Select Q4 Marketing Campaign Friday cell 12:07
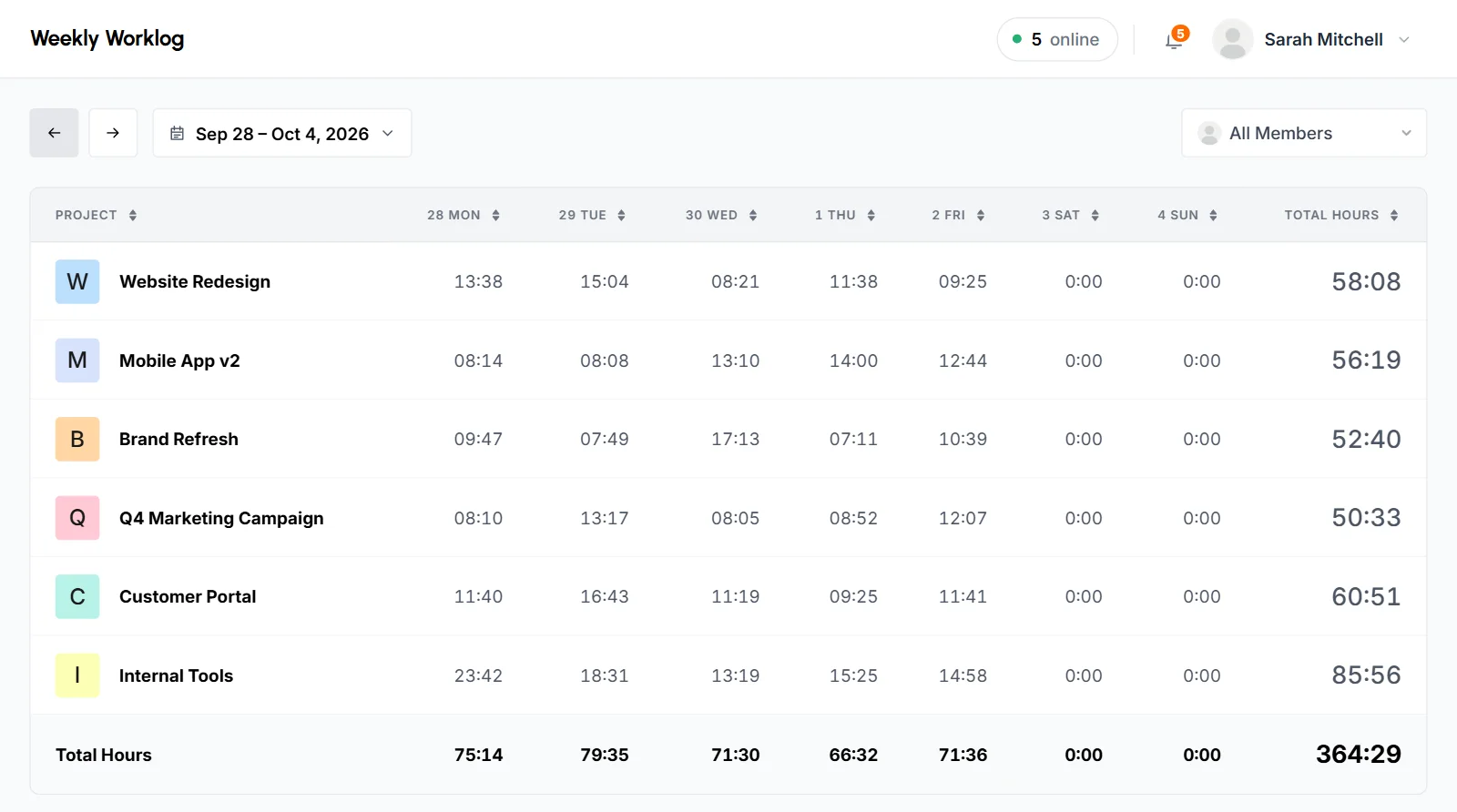The height and width of the screenshot is (812, 1457). (963, 518)
